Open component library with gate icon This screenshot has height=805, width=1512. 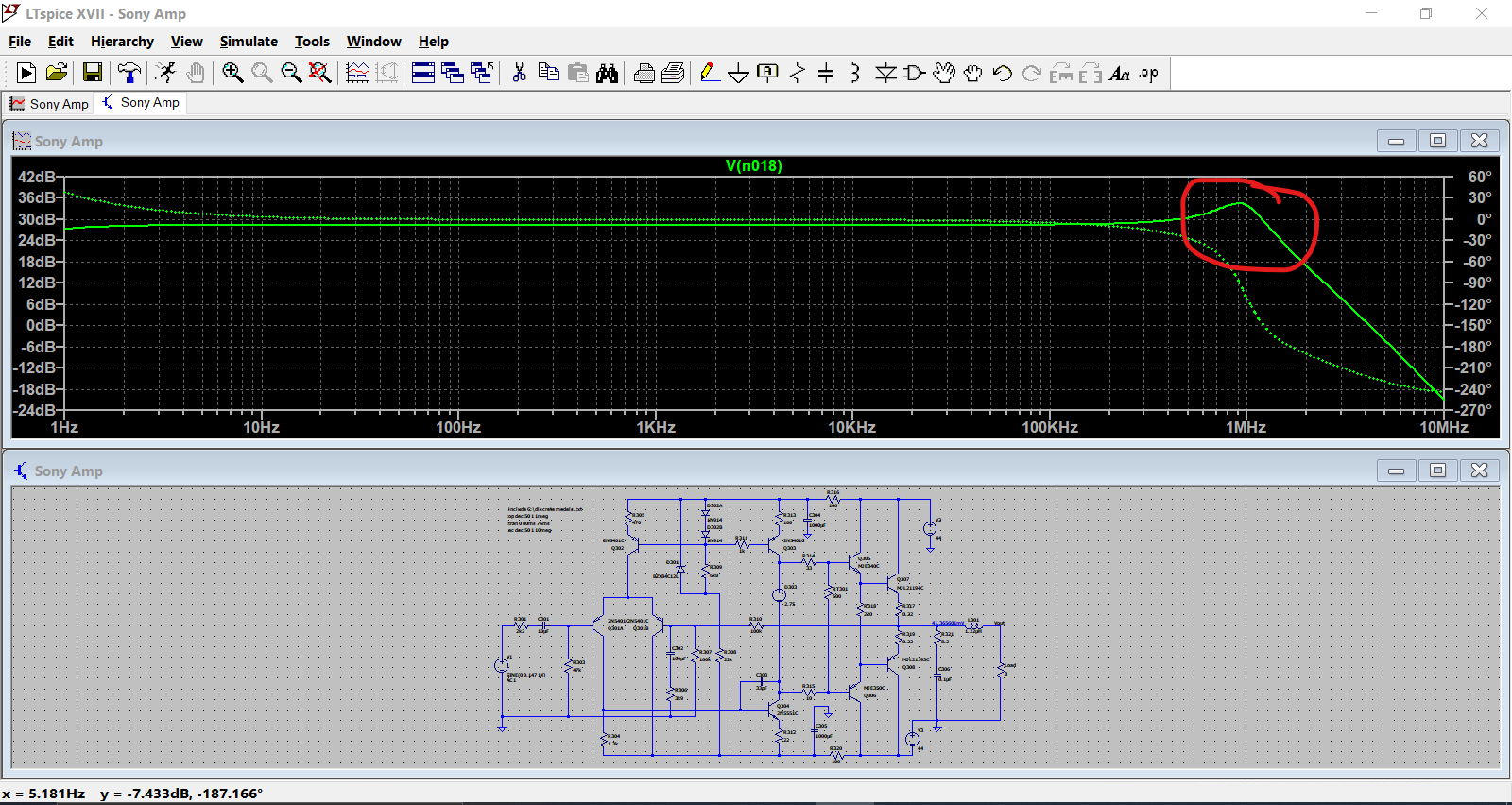(x=915, y=73)
